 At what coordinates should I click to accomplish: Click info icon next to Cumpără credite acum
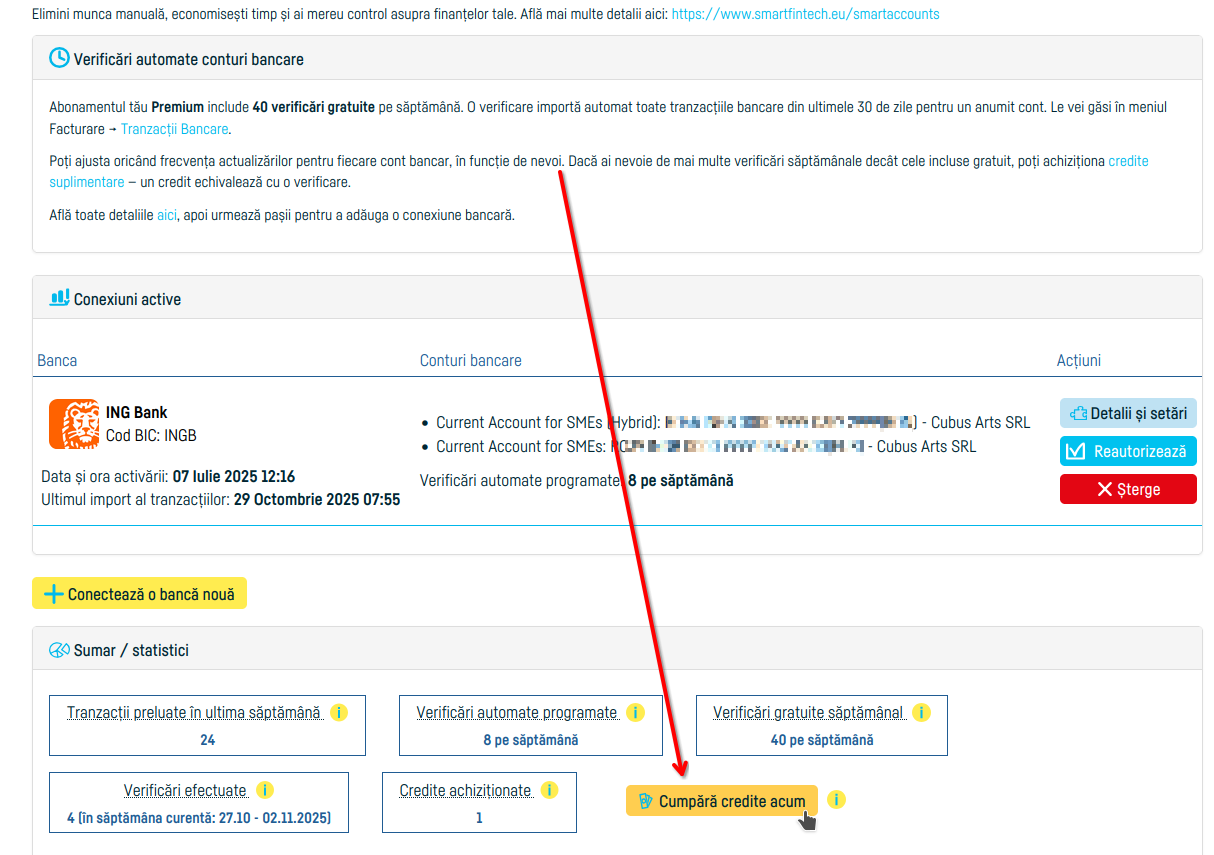tap(837, 800)
